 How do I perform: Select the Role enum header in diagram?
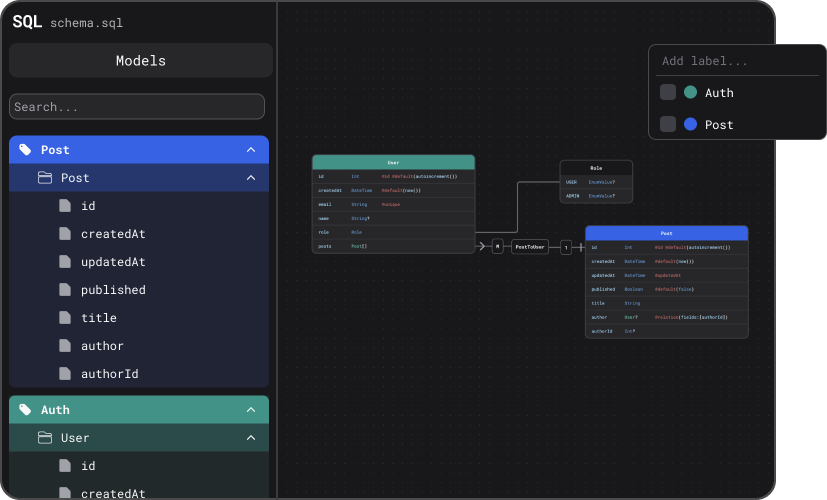[x=596, y=168]
